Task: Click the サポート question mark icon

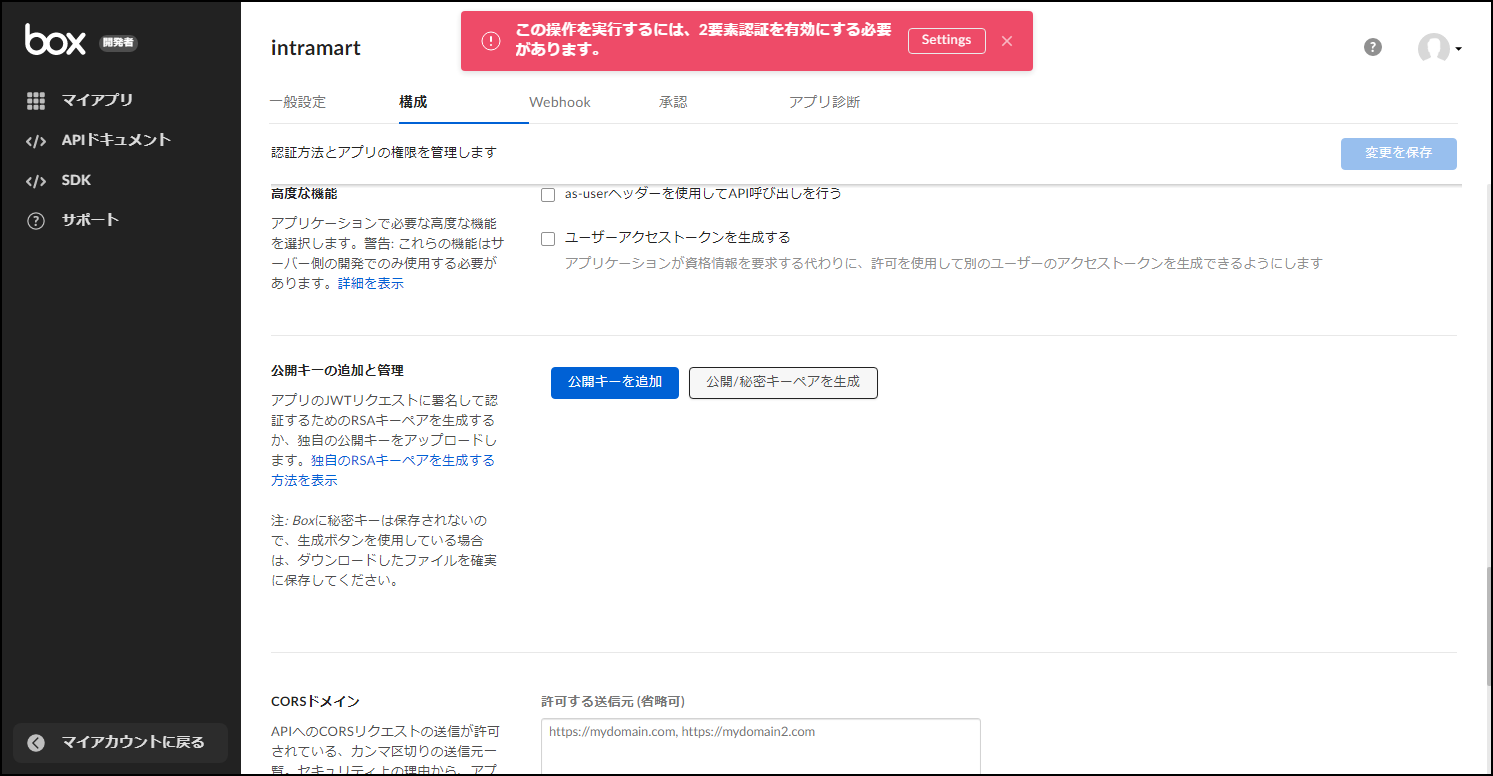Action: tap(36, 221)
